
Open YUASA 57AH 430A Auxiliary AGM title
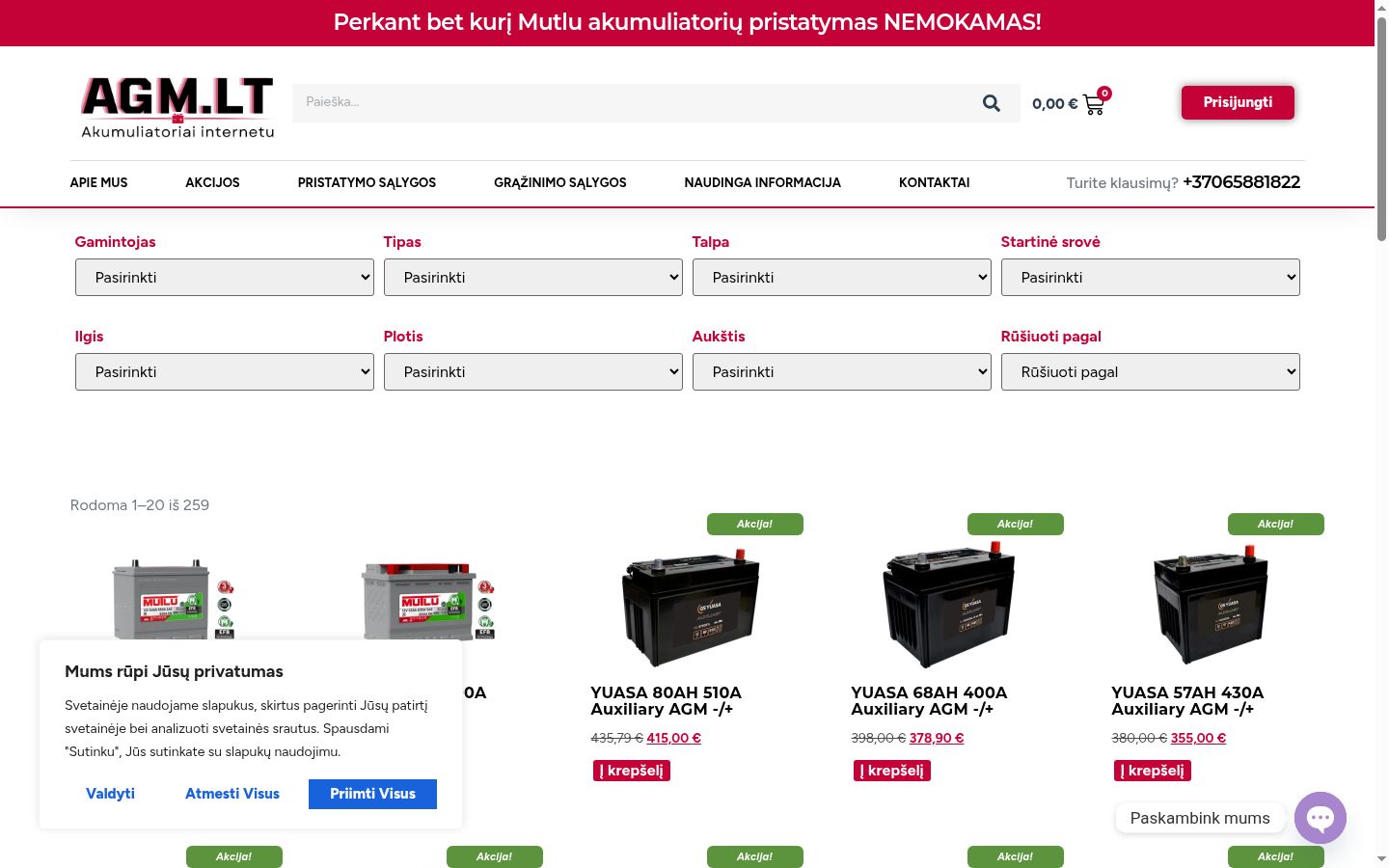click(x=1187, y=701)
